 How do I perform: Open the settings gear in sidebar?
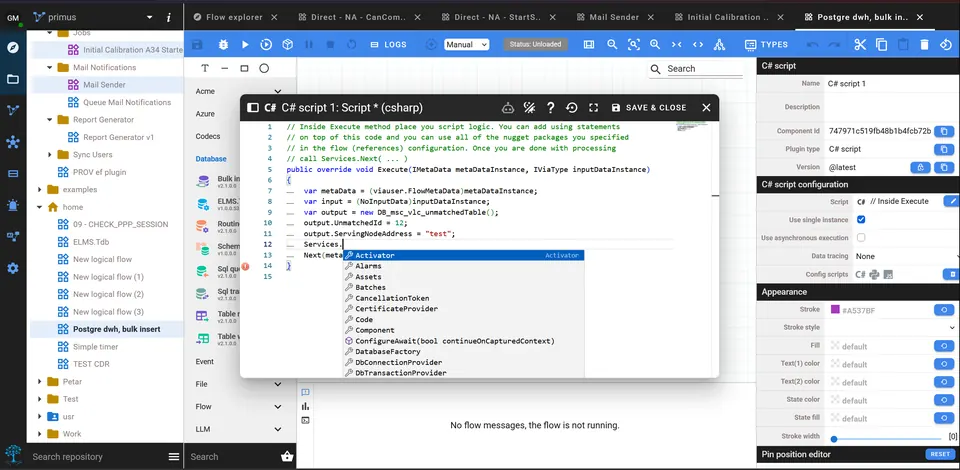pyautogui.click(x=13, y=268)
